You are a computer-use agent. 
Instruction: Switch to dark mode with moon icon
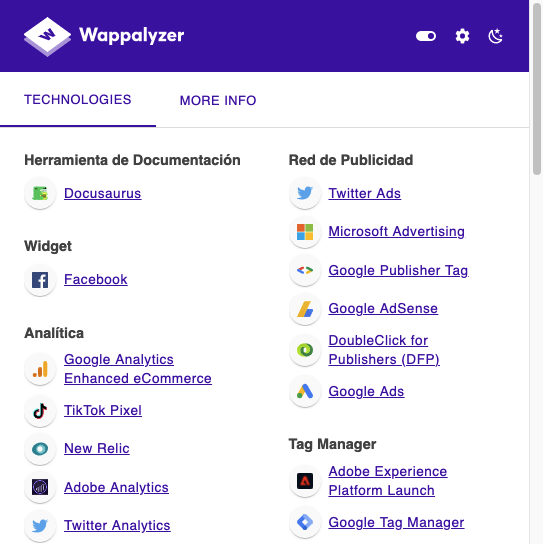495,36
